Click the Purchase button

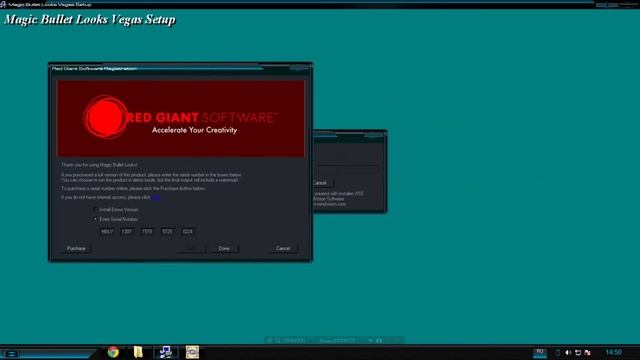pos(76,248)
